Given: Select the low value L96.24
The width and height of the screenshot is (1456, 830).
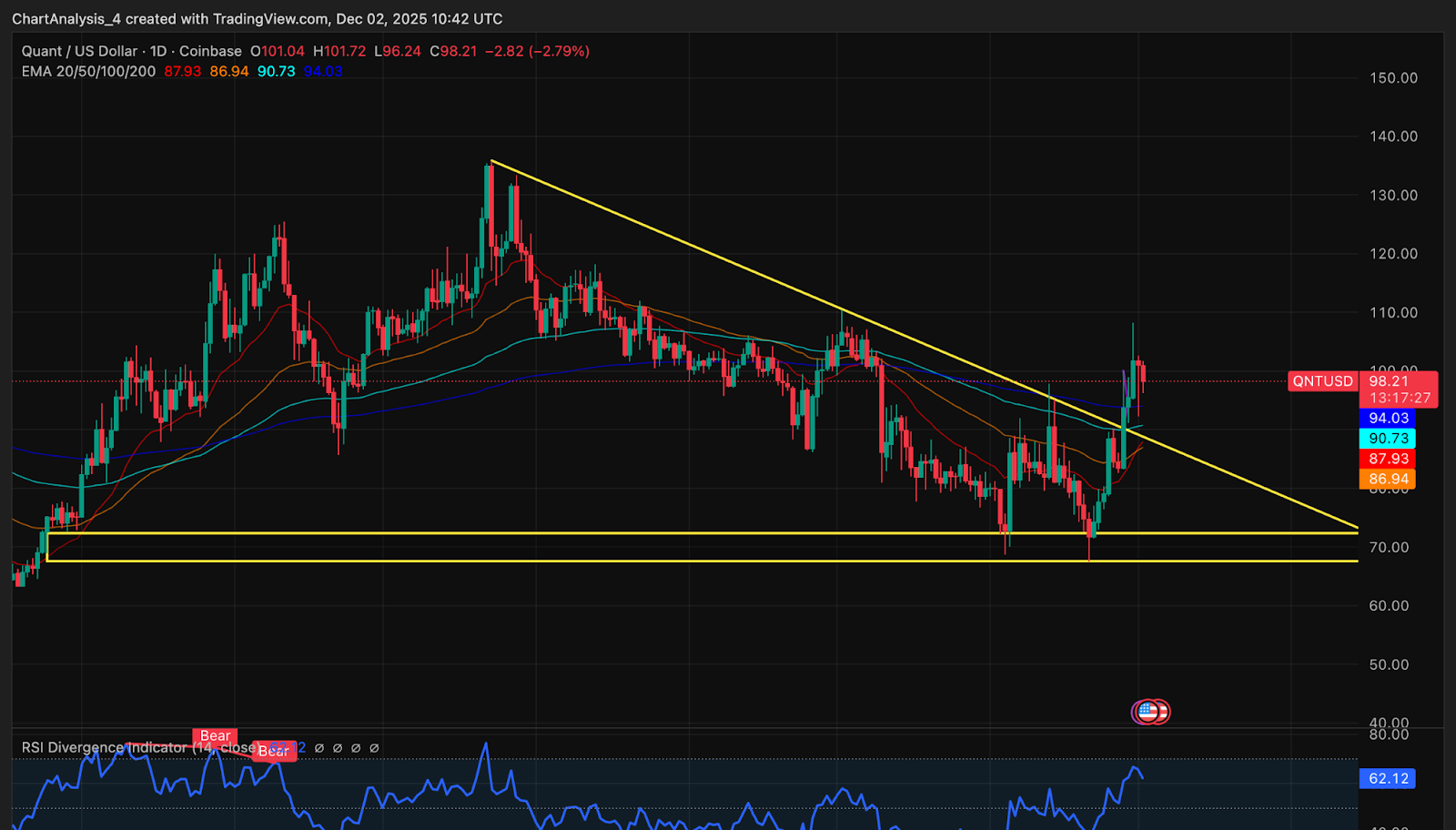Looking at the screenshot, I should click(398, 51).
